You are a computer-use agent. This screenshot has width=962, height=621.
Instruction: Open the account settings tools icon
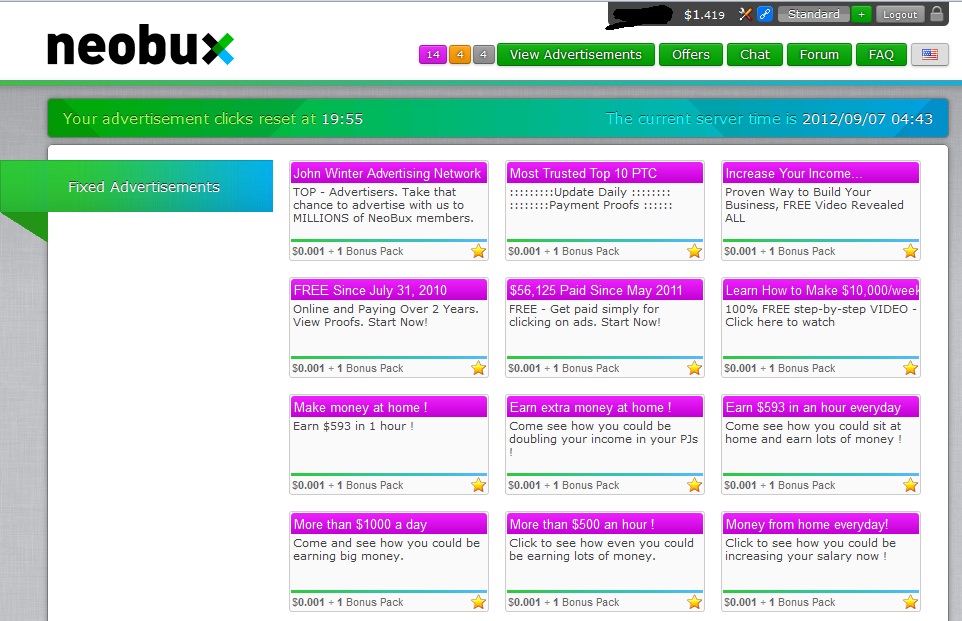tap(745, 14)
